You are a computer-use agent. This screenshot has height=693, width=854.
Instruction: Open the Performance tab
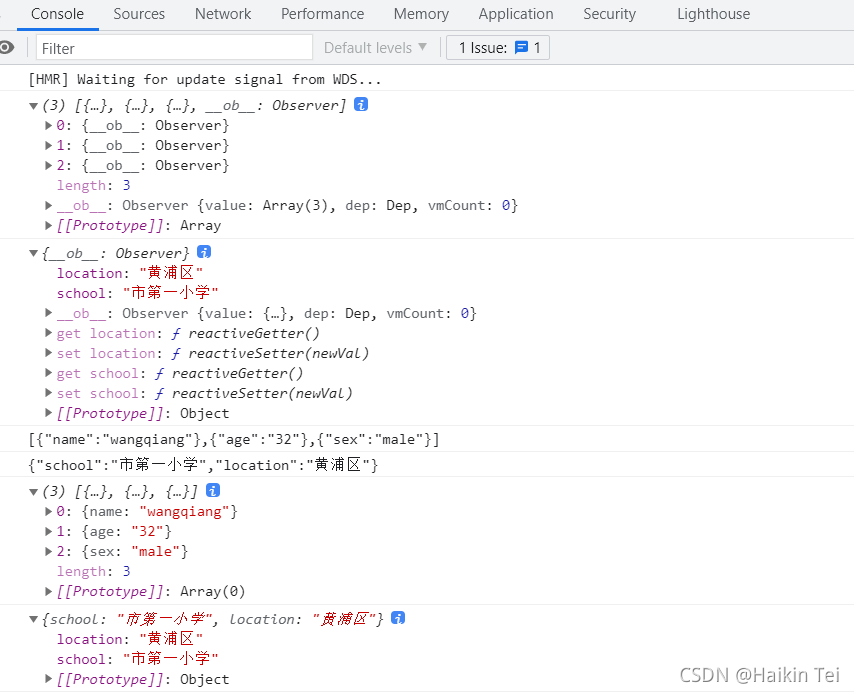pyautogui.click(x=322, y=14)
